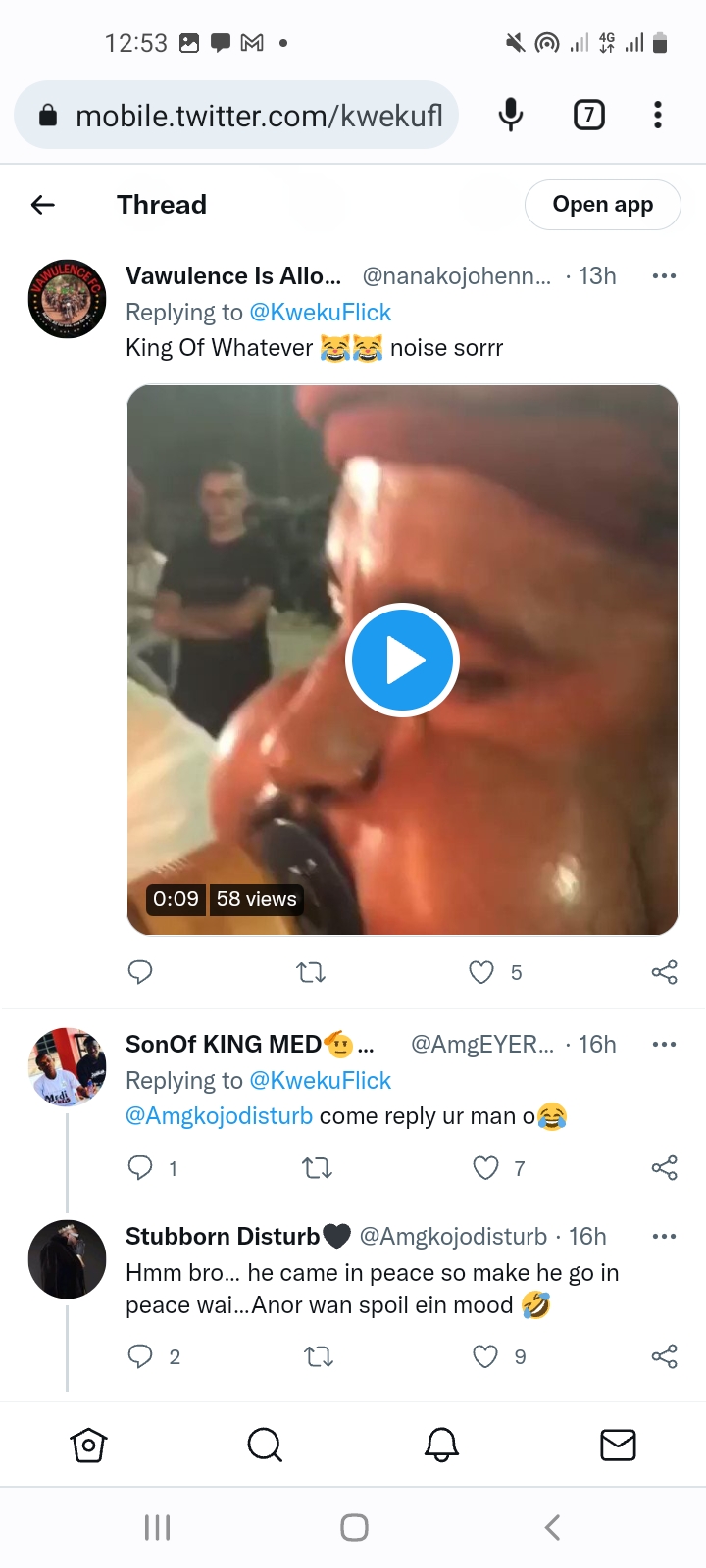Open the browser tab switcher showing 7
Screen dimensions: 706x1568
point(588,116)
